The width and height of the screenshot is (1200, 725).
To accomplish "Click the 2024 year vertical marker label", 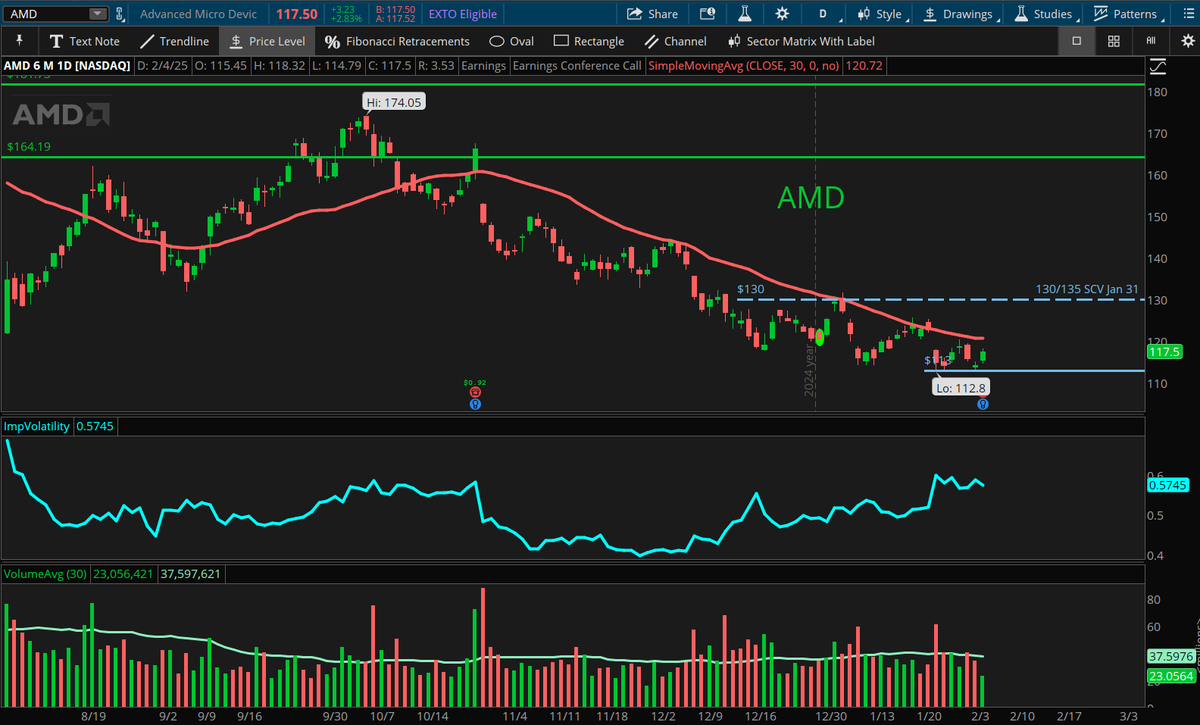I will coord(811,373).
